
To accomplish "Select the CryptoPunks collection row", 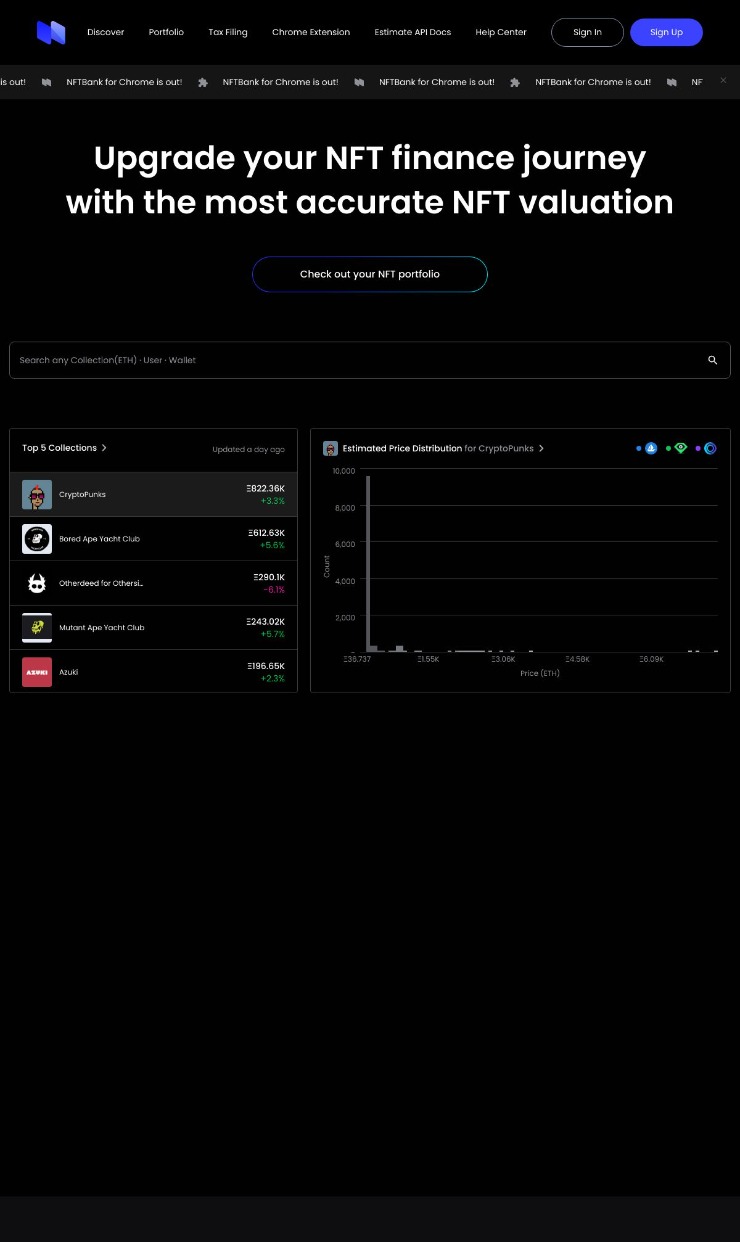I will point(153,494).
